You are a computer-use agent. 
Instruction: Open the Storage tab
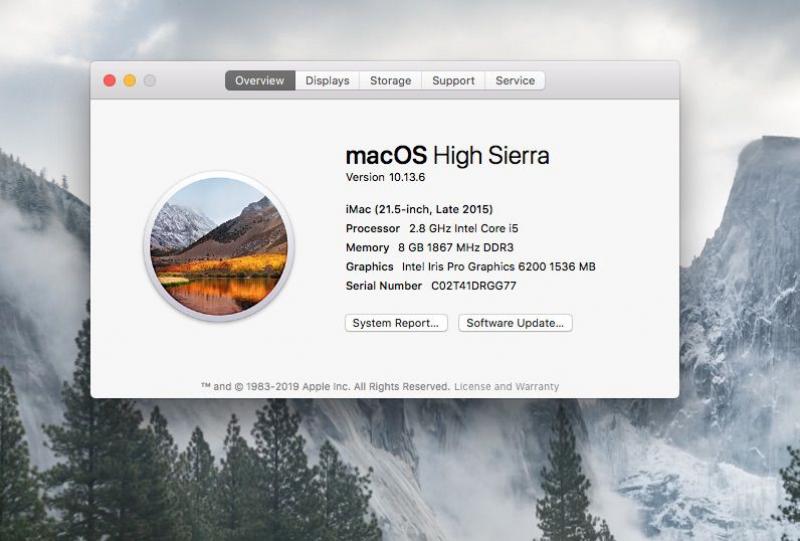tap(390, 81)
